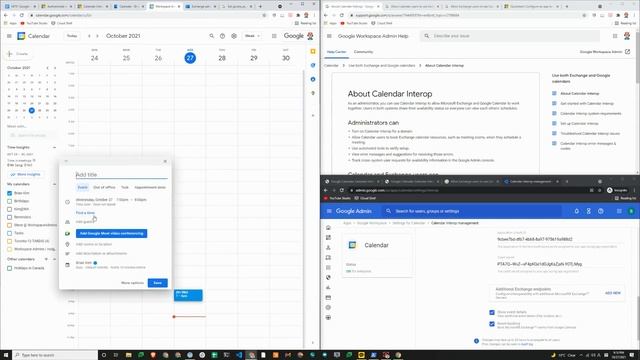Go to the previous week in Calendar
This screenshot has width=640, height=360.
(x=89, y=36)
